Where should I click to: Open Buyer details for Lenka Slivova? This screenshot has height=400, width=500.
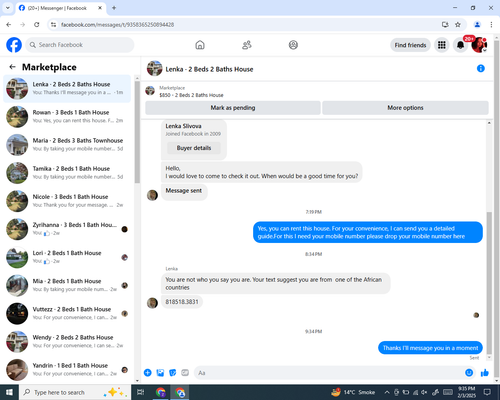194,148
